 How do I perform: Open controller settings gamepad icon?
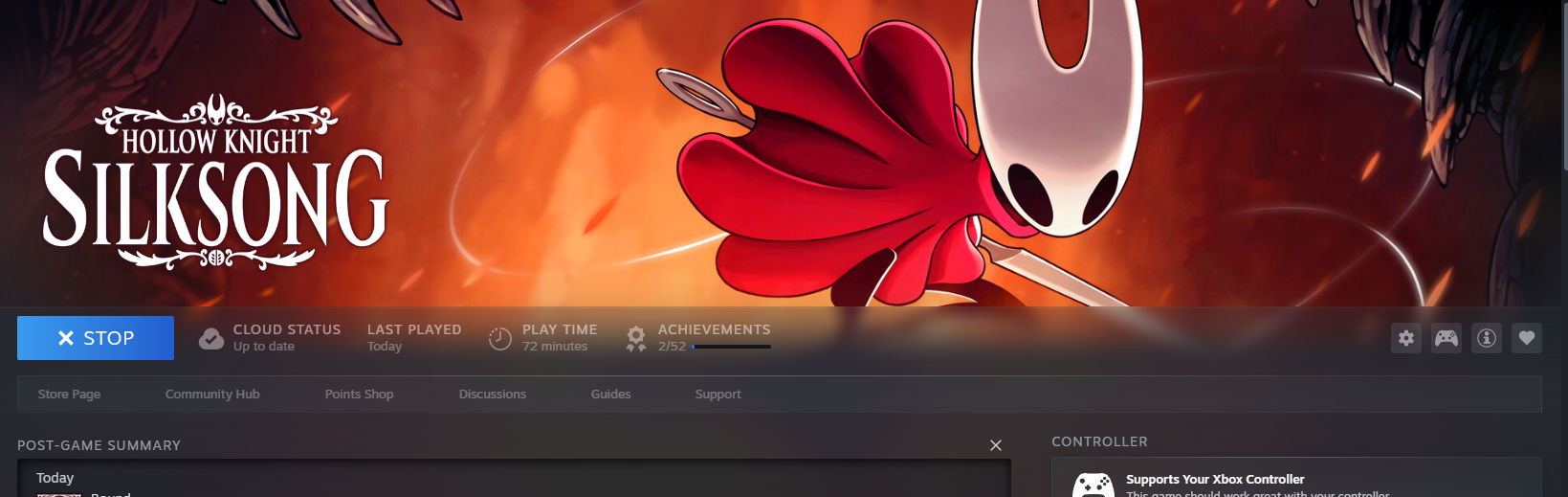(x=1446, y=338)
